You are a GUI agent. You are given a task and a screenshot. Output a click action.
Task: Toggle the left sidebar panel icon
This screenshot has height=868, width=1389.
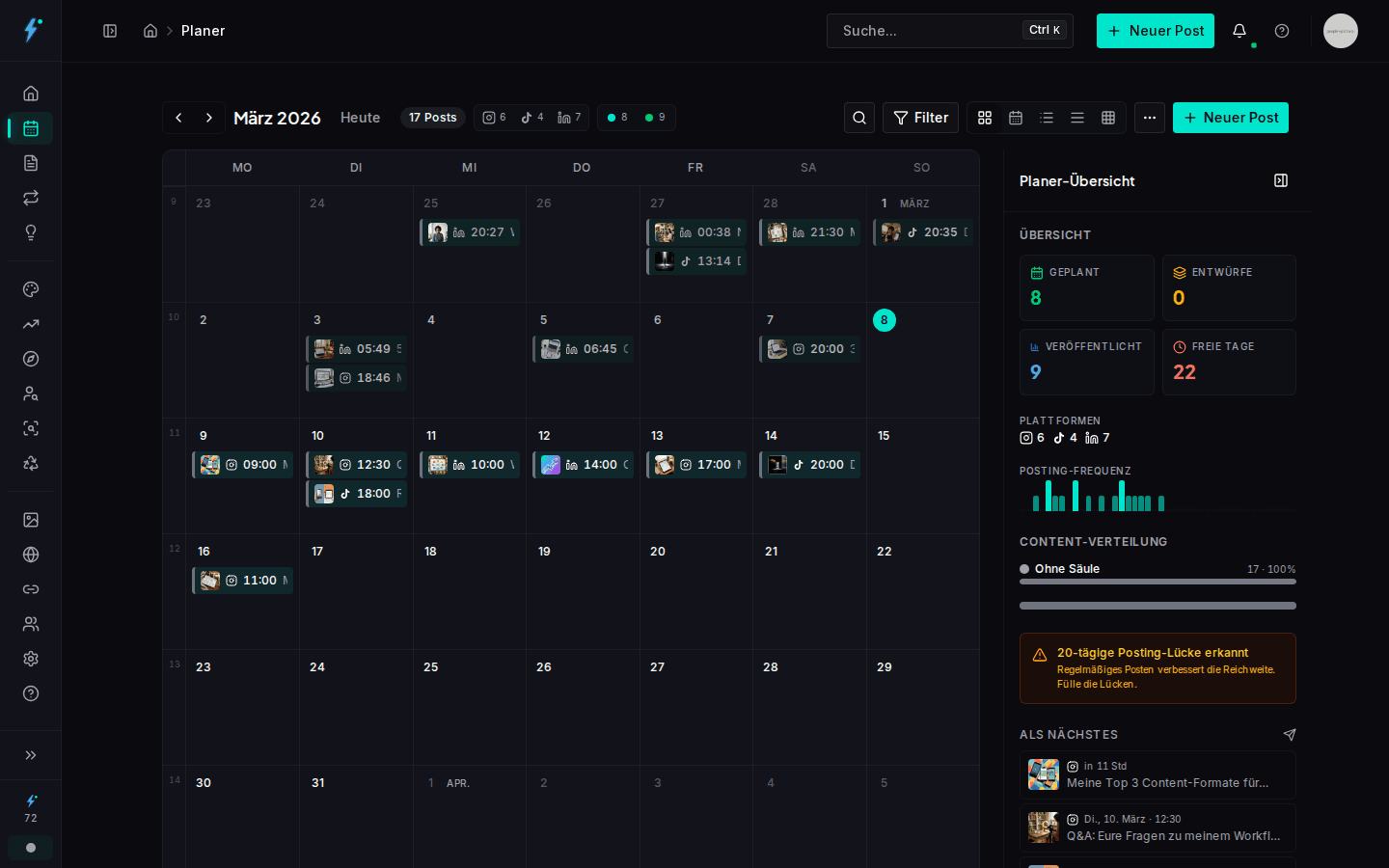110,31
